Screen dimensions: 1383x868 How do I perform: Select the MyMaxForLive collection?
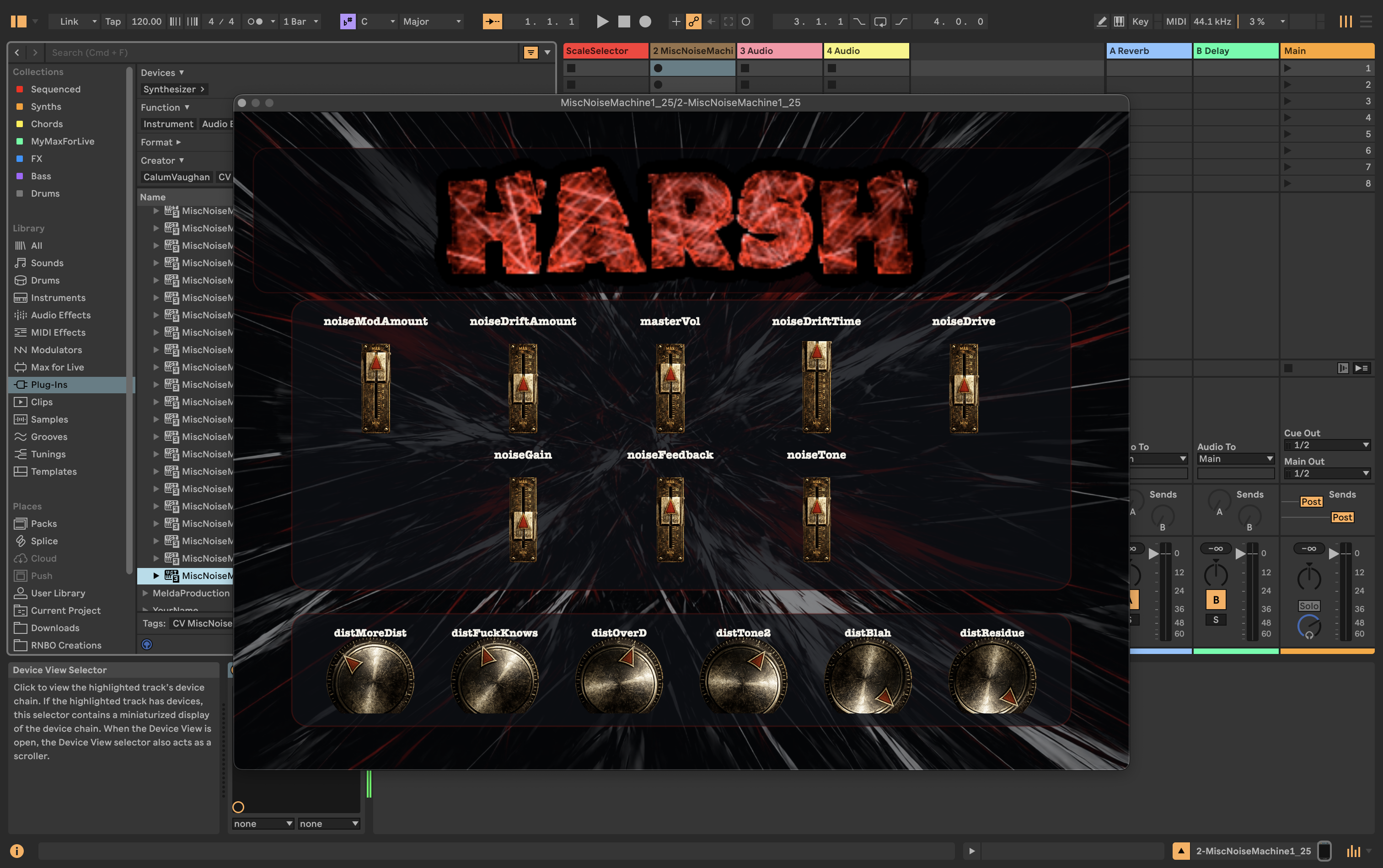click(63, 141)
